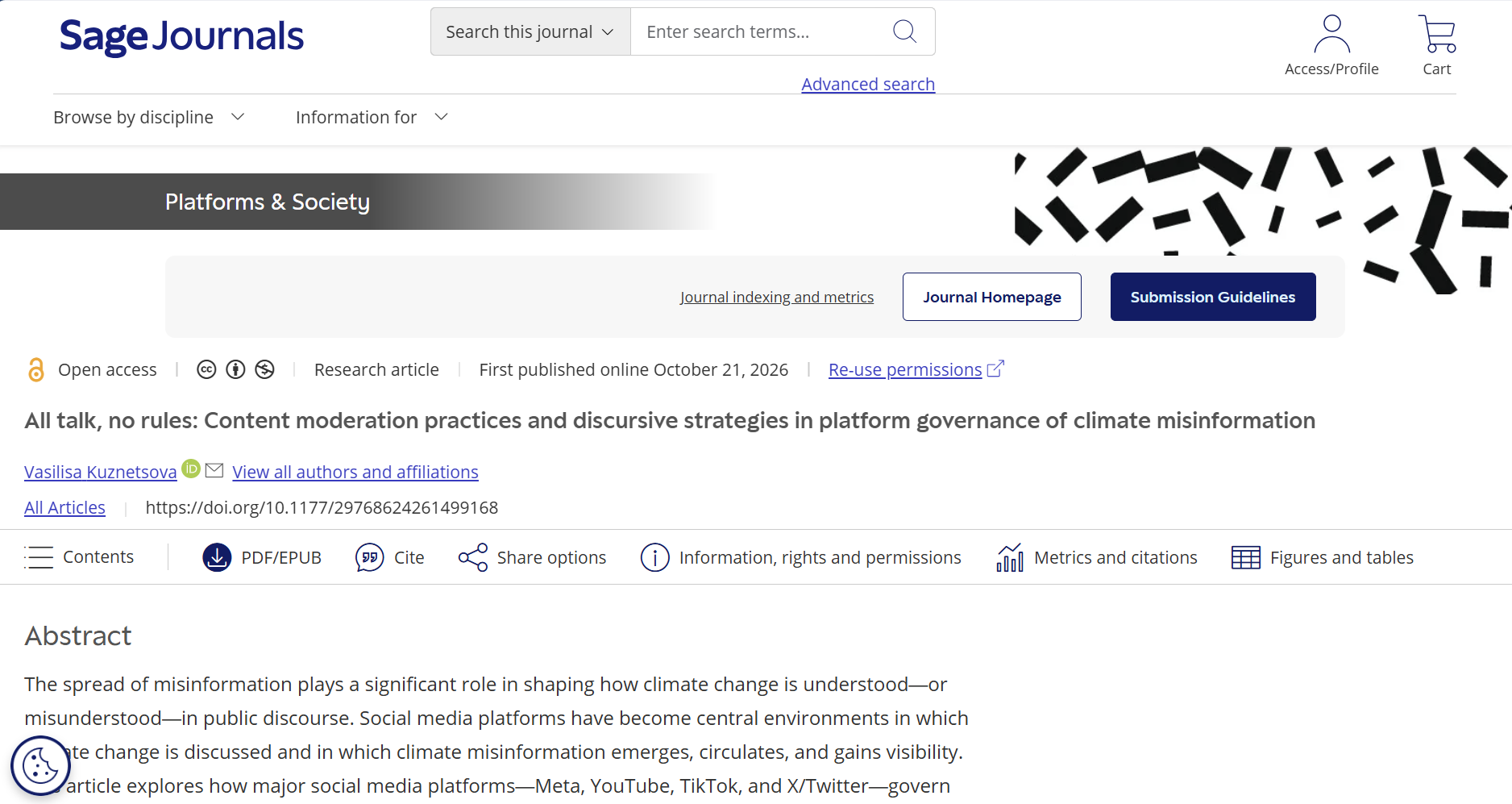Expand the Information for menu
The height and width of the screenshot is (804, 1512).
(x=372, y=117)
